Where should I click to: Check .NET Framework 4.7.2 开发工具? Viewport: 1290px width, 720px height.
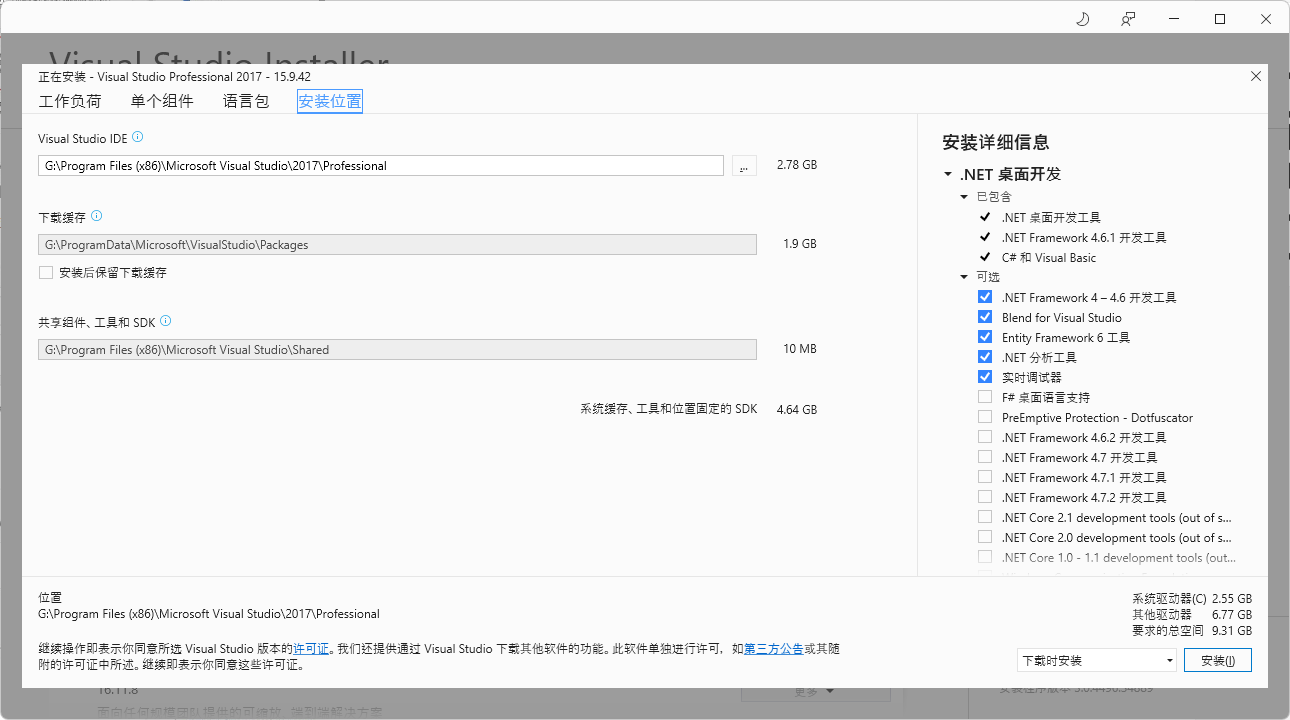coord(985,497)
